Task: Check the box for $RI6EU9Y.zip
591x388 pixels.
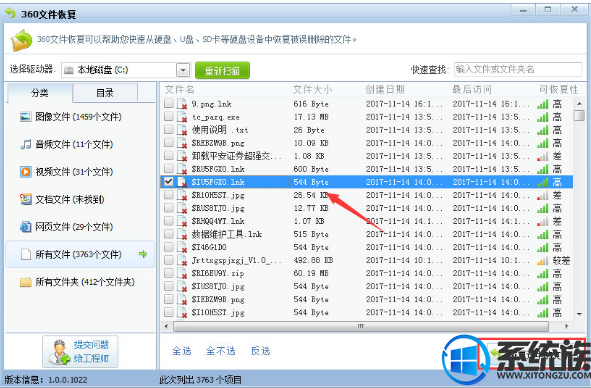Action: pyautogui.click(x=168, y=273)
